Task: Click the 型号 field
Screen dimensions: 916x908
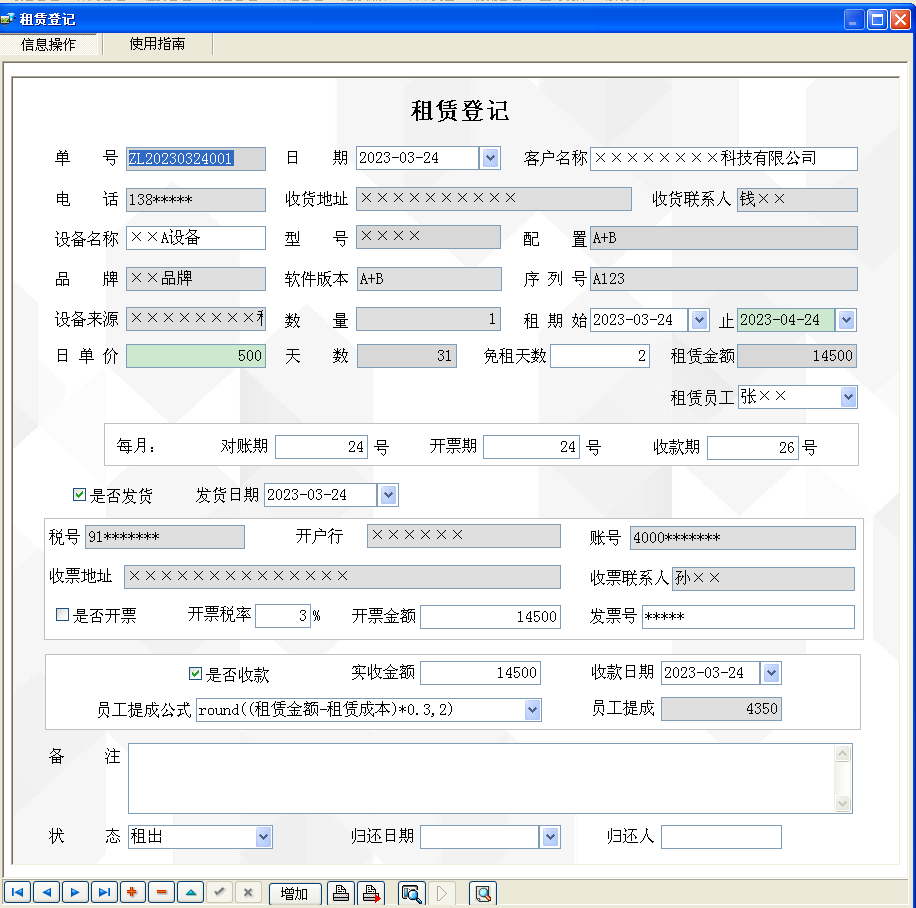Action: pos(428,237)
